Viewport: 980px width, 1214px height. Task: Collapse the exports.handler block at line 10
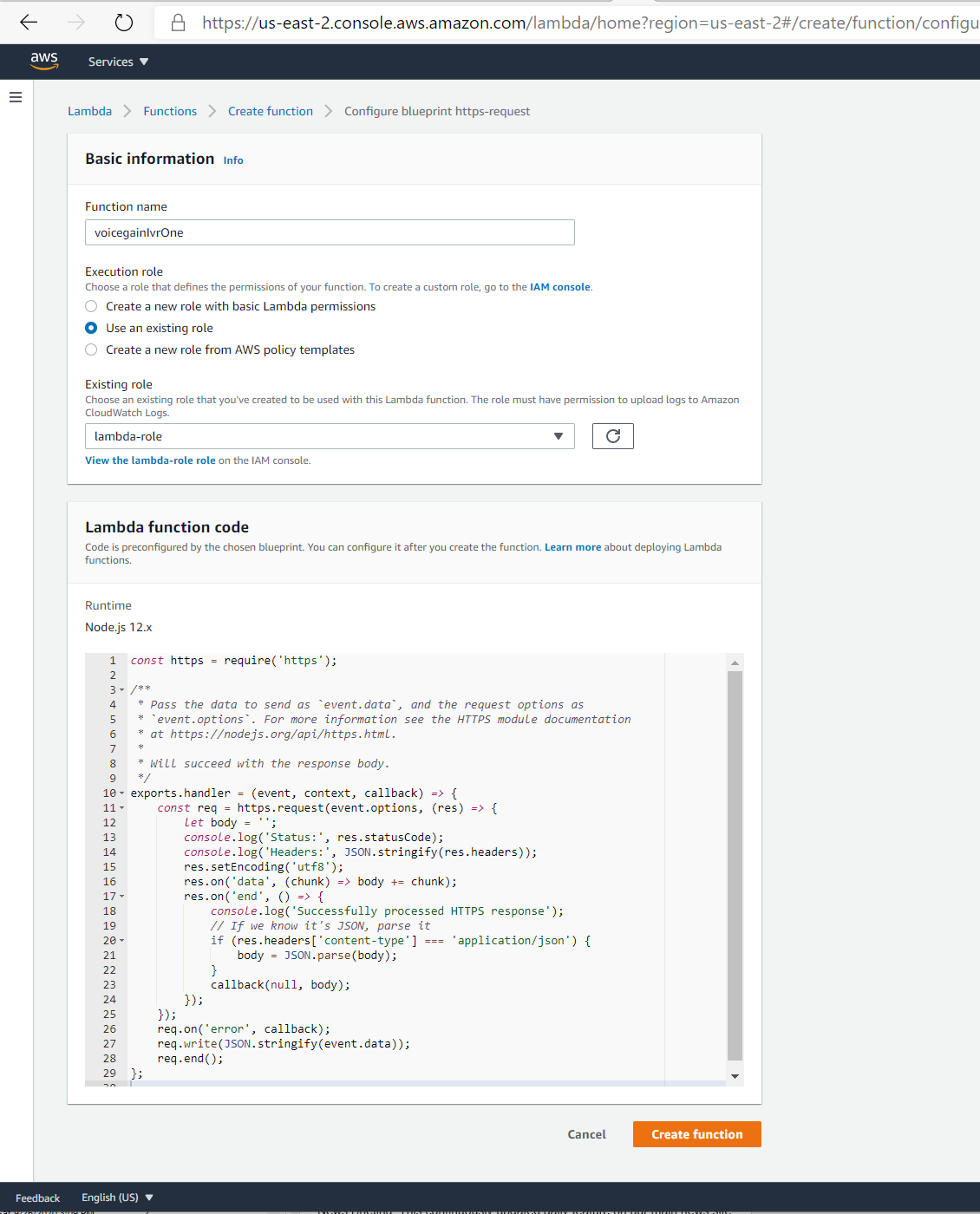point(121,793)
